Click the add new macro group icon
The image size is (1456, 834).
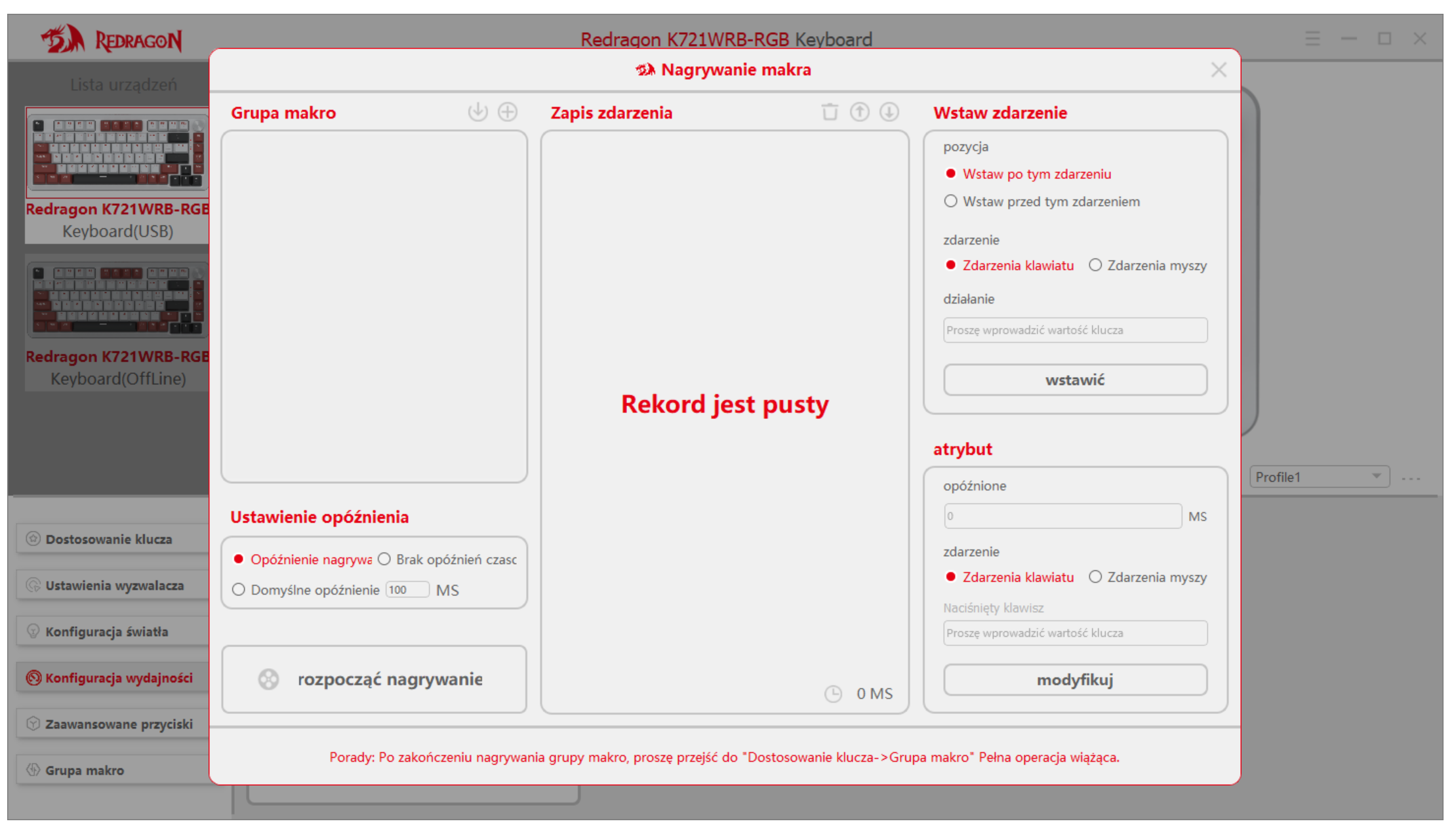click(x=508, y=112)
